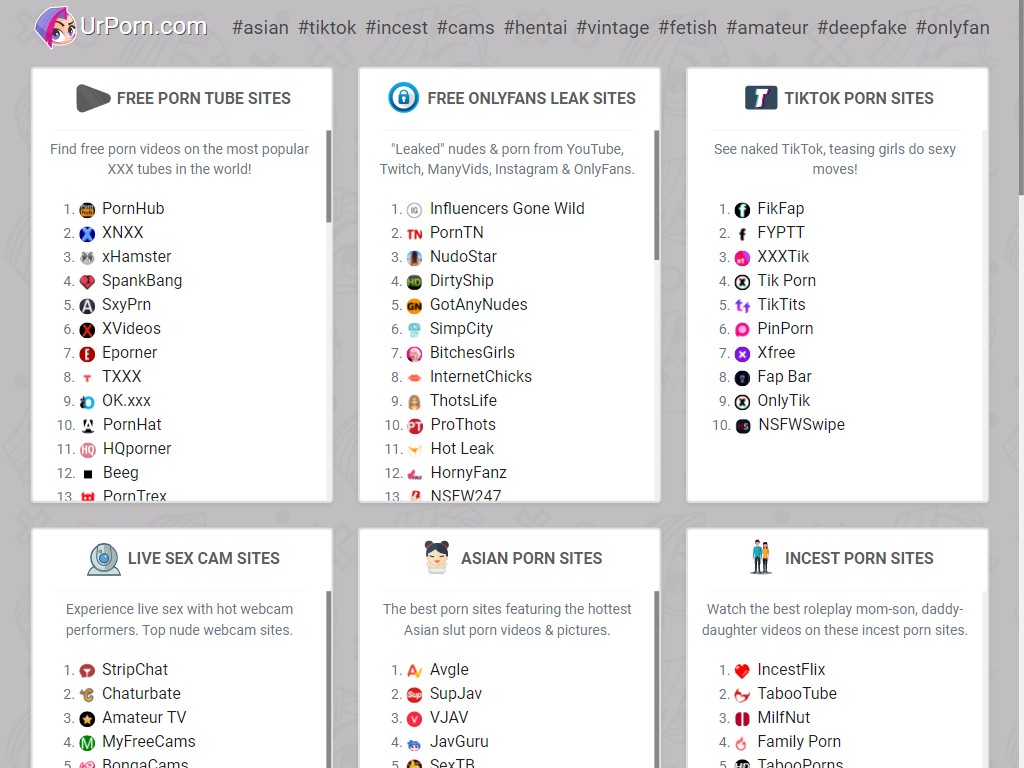Click the TikTits favicon
Image resolution: width=1024 pixels, height=768 pixels.
[x=742, y=306]
